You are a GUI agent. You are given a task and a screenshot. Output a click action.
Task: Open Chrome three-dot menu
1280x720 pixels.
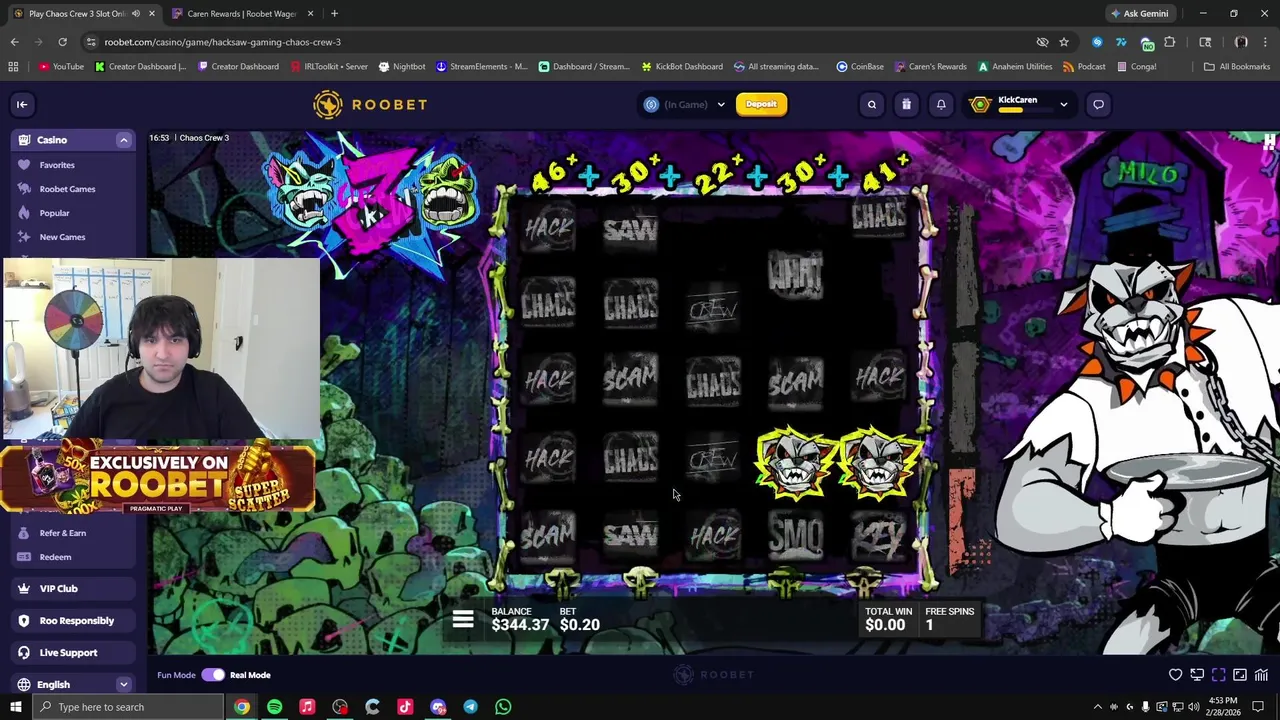pos(1265,42)
